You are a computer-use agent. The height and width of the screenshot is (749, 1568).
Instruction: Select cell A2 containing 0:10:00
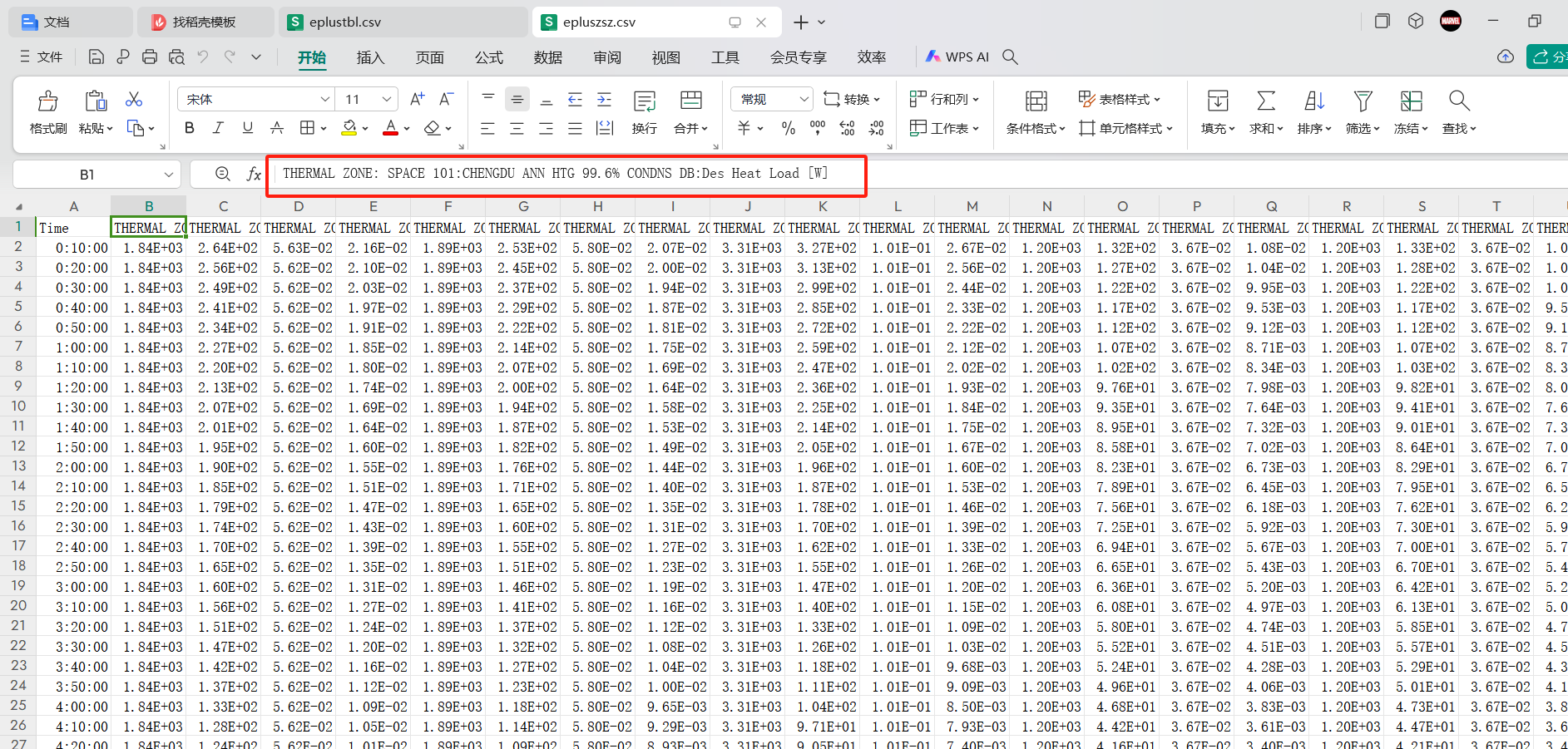(73, 248)
